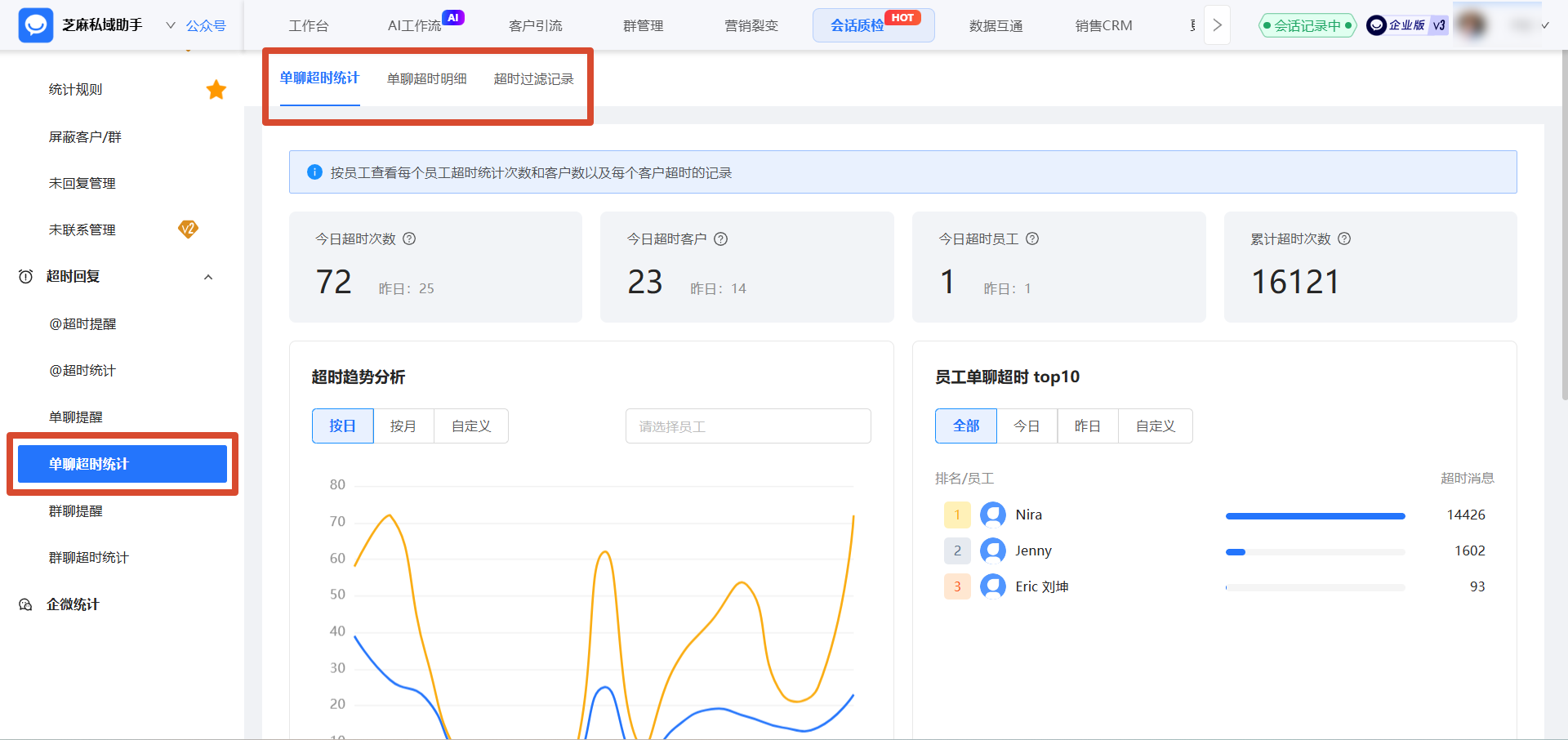Click the clock icon beside 超时回复

click(26, 277)
